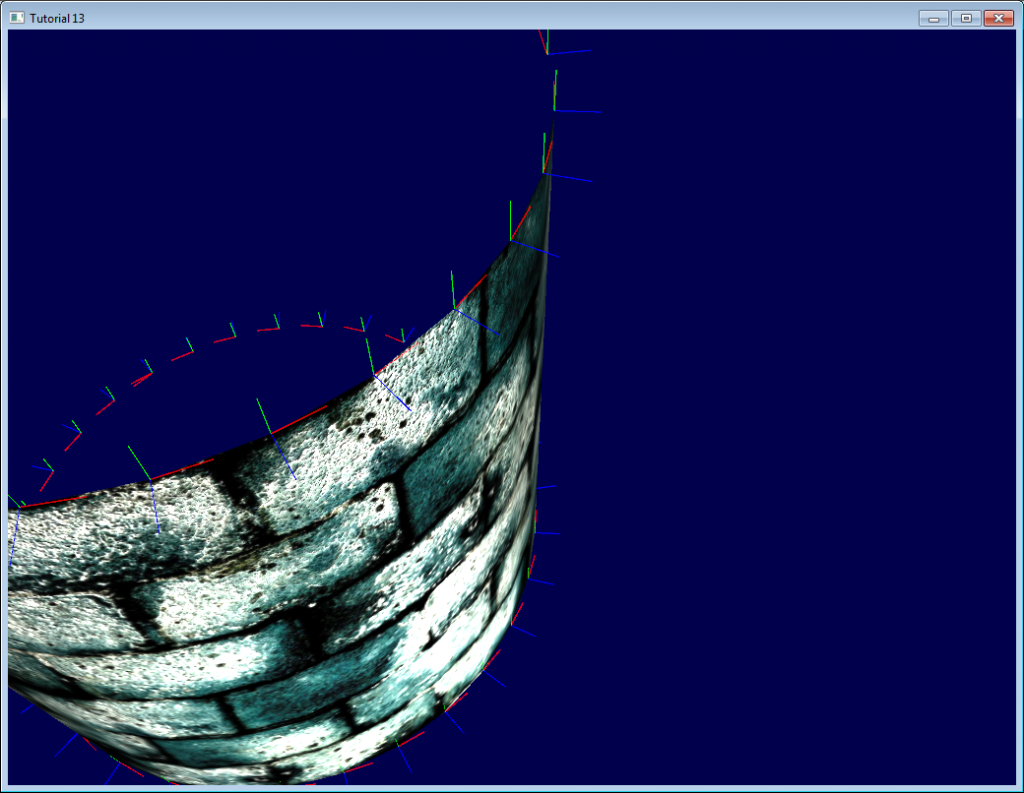The width and height of the screenshot is (1024, 793).
Task: Minimize the Tutorial 13 window
Action: click(932, 18)
